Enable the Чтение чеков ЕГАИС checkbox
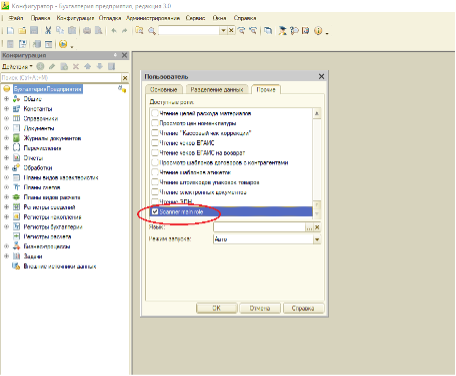The width and height of the screenshot is (456, 376). 155,143
